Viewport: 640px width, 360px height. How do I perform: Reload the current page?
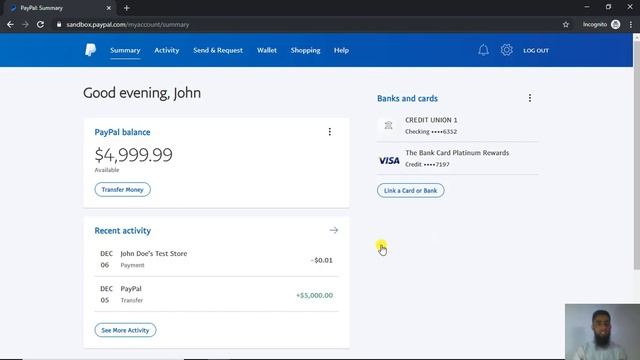point(40,24)
